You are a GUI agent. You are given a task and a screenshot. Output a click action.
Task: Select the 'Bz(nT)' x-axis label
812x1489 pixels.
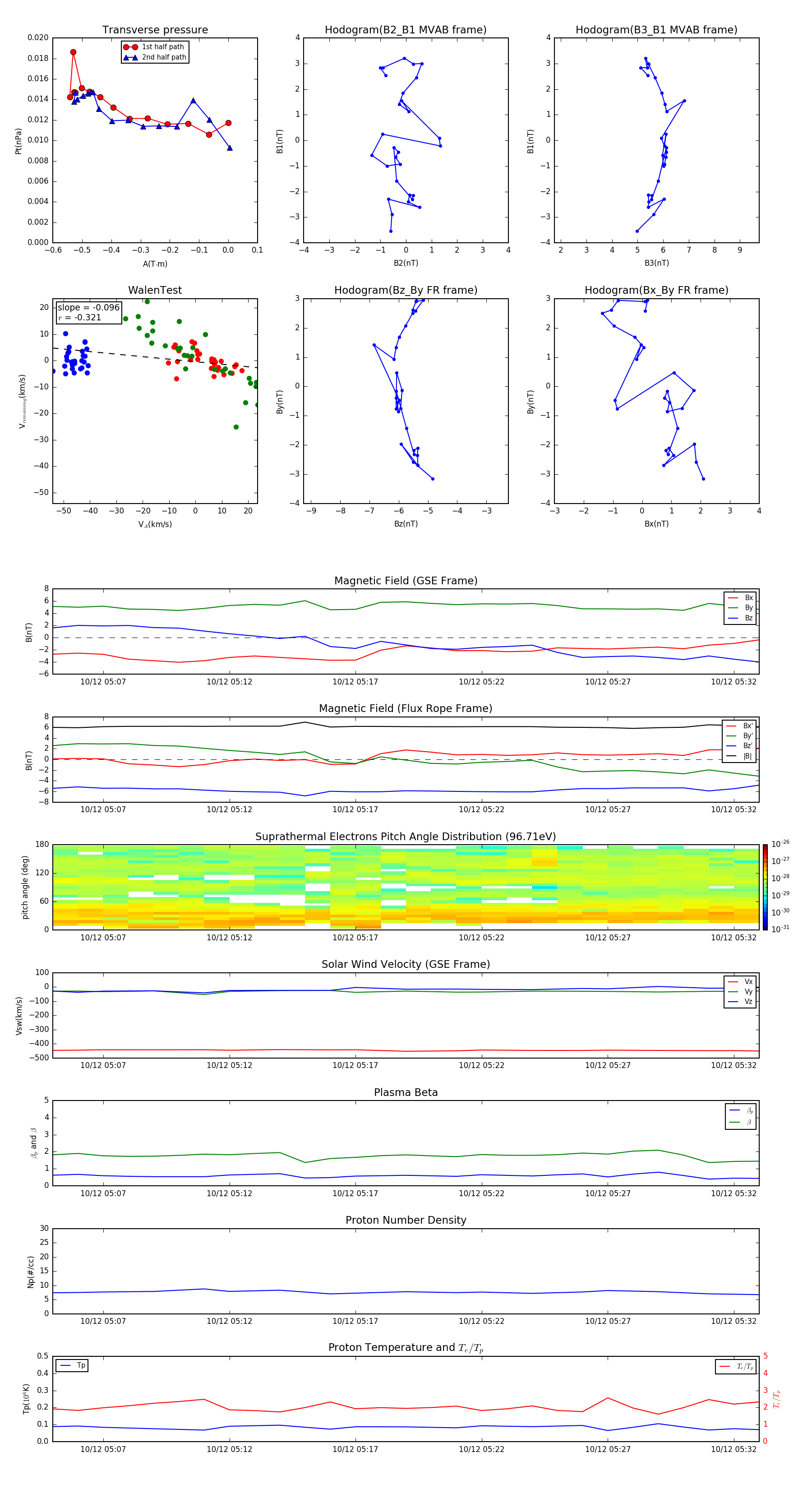coord(406,524)
